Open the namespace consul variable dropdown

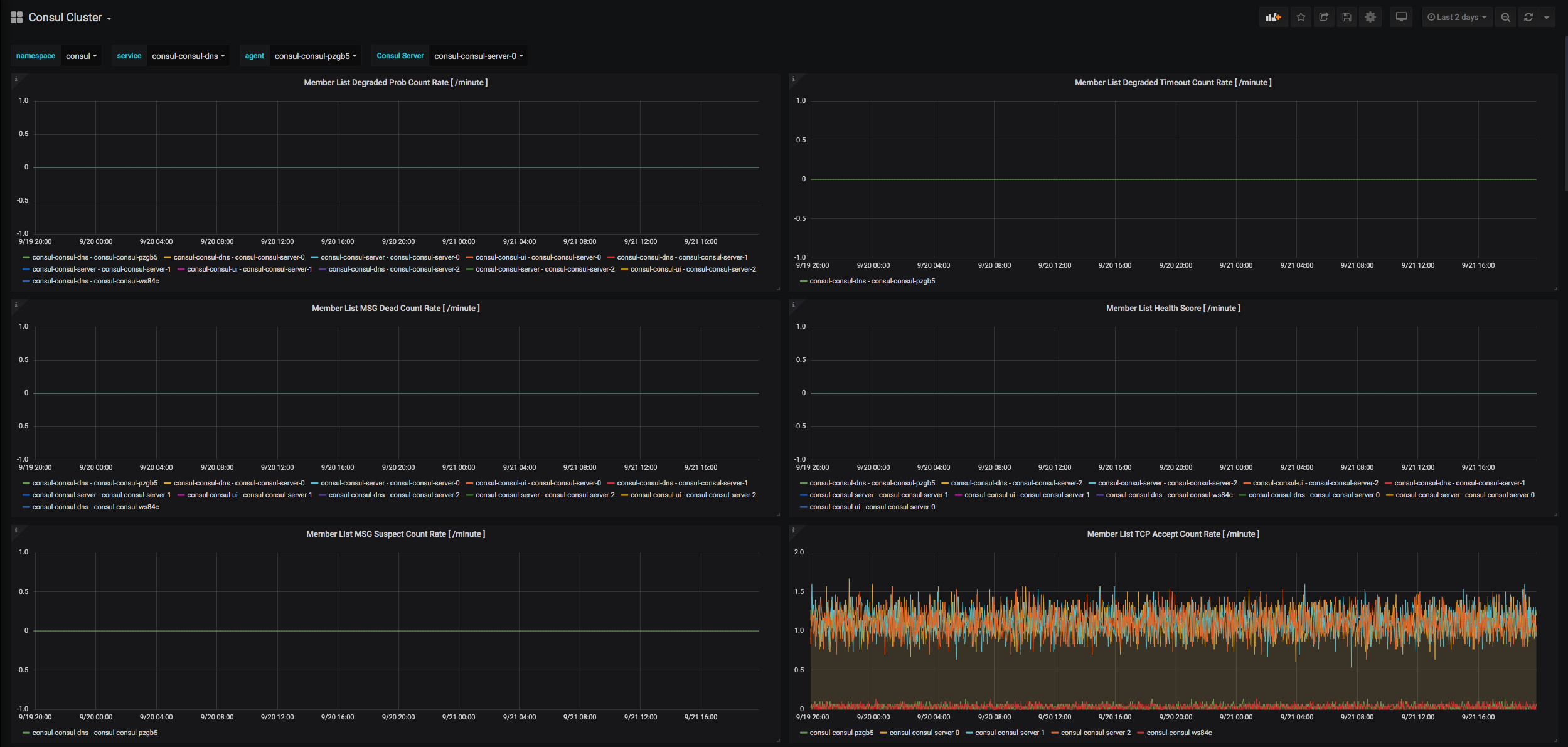coord(82,56)
